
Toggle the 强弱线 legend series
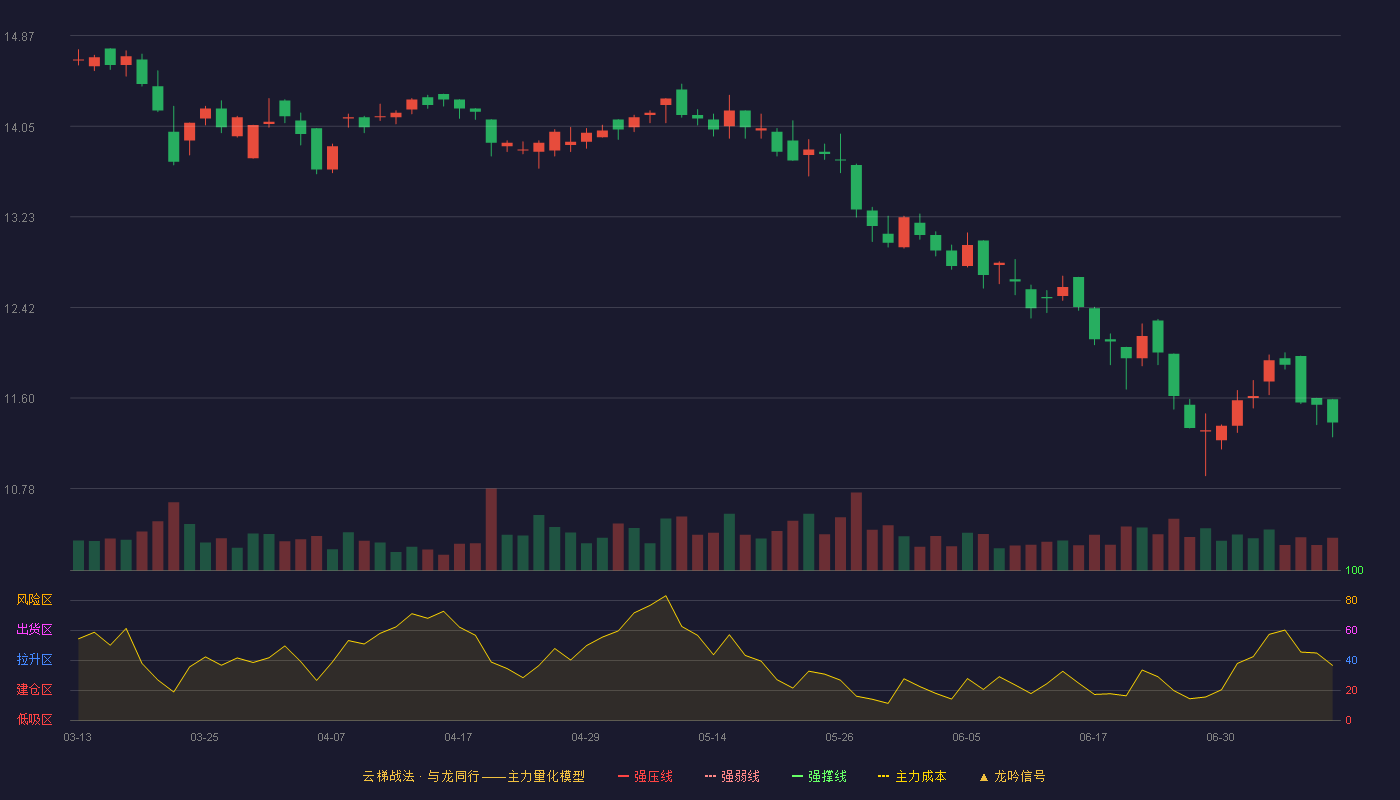(732, 776)
